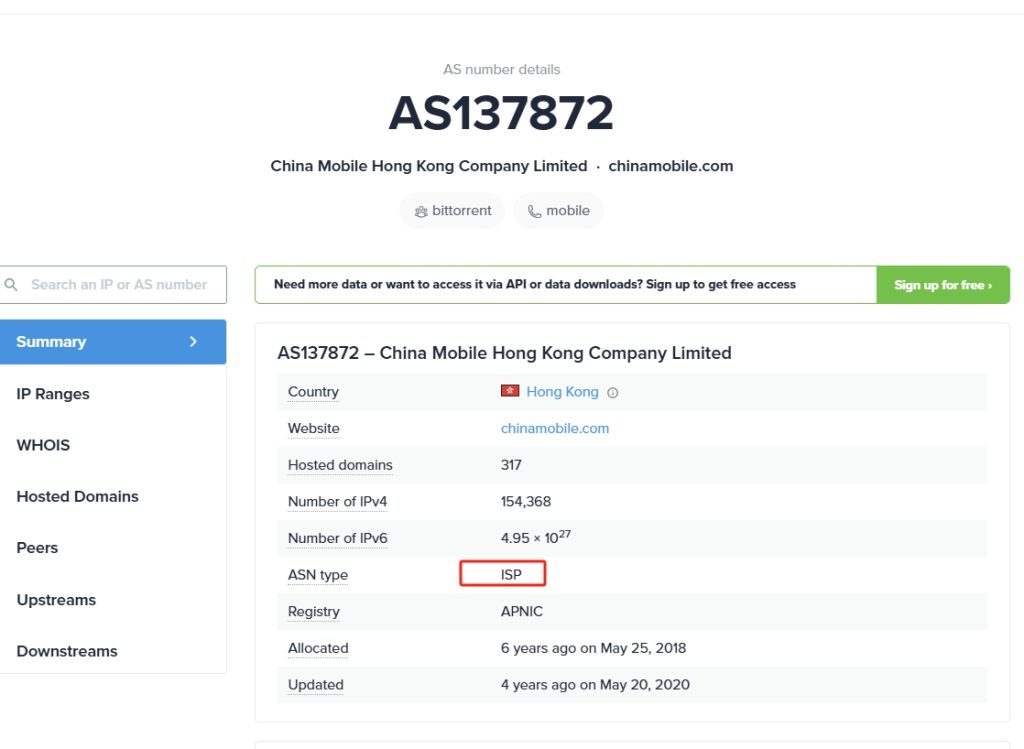Click the ASN type field label

click(318, 575)
